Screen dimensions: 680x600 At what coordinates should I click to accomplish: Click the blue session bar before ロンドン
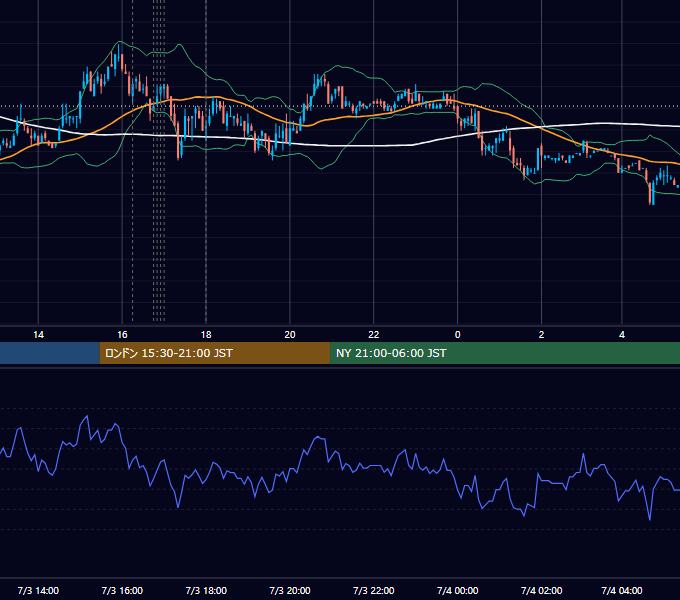50,353
